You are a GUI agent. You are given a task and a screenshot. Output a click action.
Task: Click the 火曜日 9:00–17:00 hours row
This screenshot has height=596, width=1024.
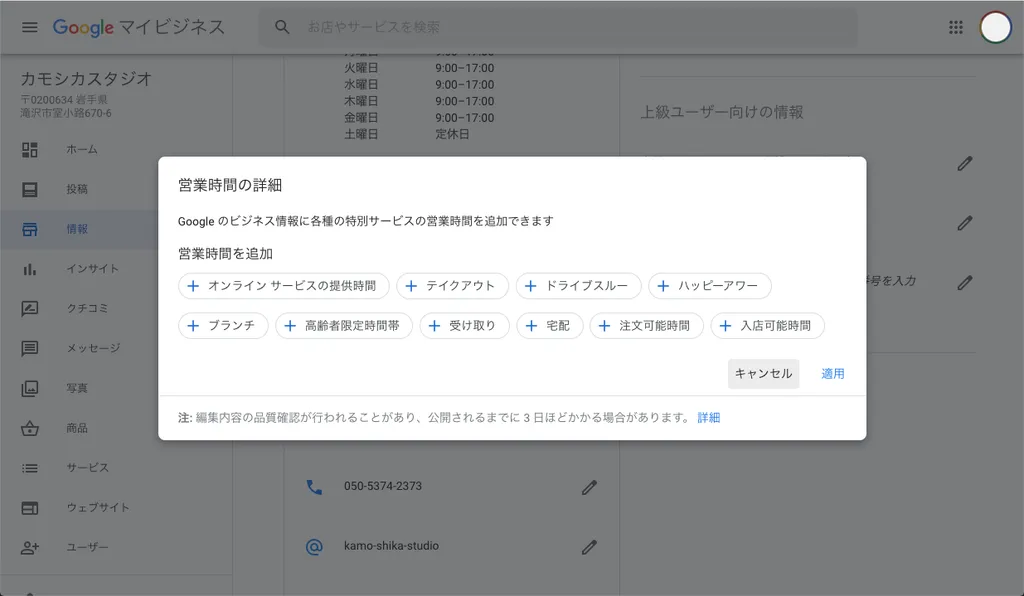419,68
